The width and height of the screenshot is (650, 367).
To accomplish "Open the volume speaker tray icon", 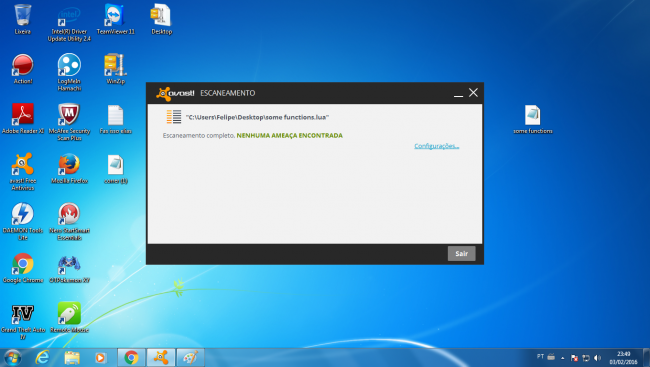I will point(597,358).
